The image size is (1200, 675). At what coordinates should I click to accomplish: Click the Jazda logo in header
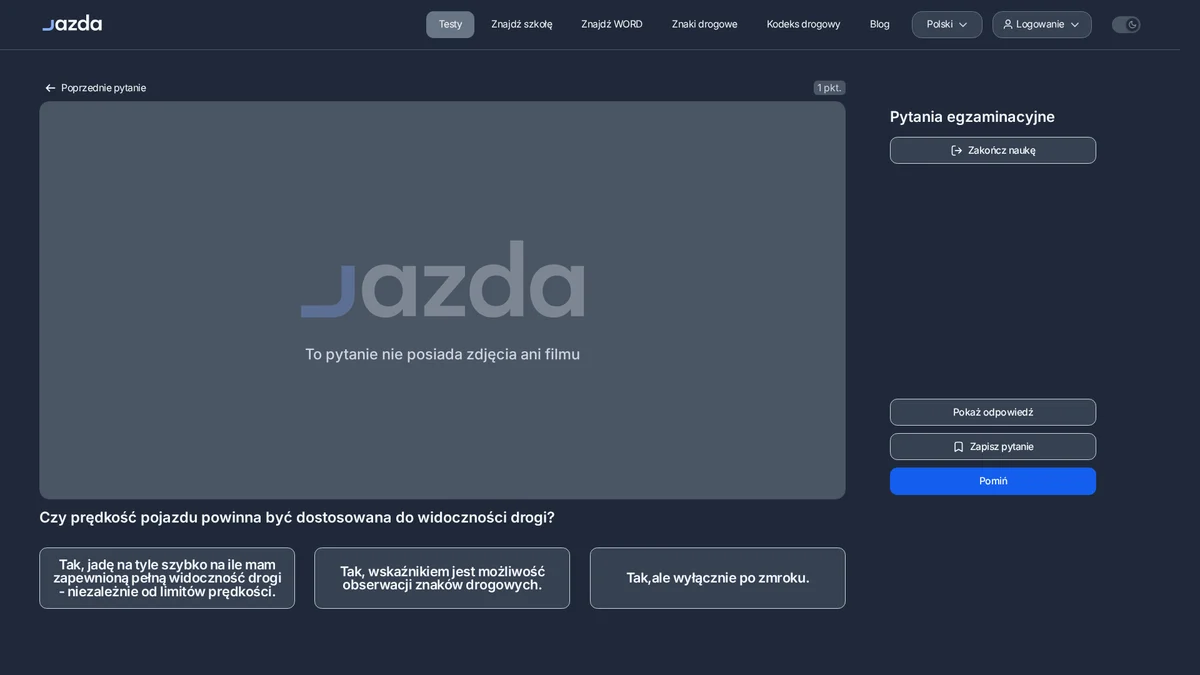coord(72,23)
